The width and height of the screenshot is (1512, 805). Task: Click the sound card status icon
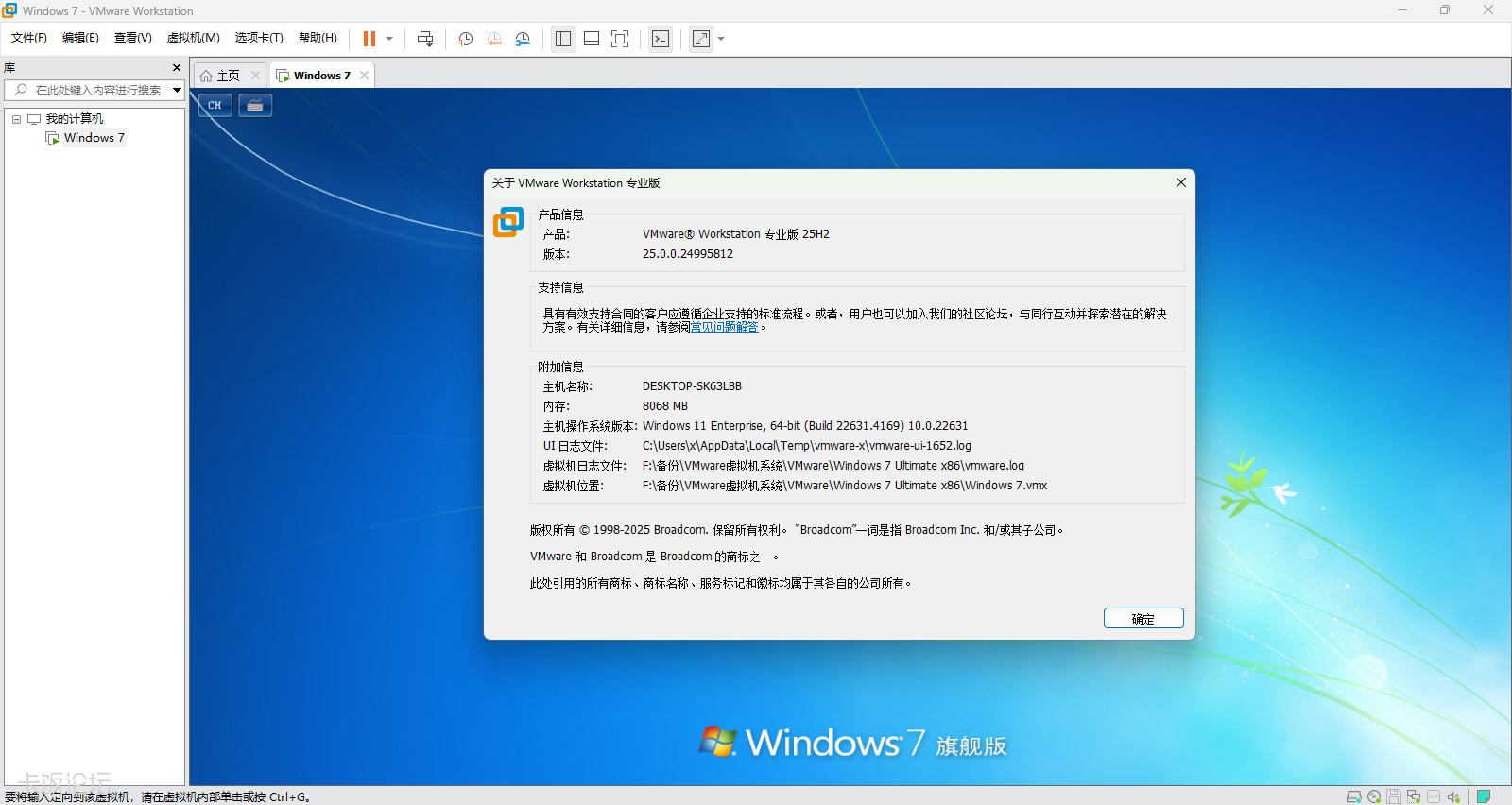1453,796
